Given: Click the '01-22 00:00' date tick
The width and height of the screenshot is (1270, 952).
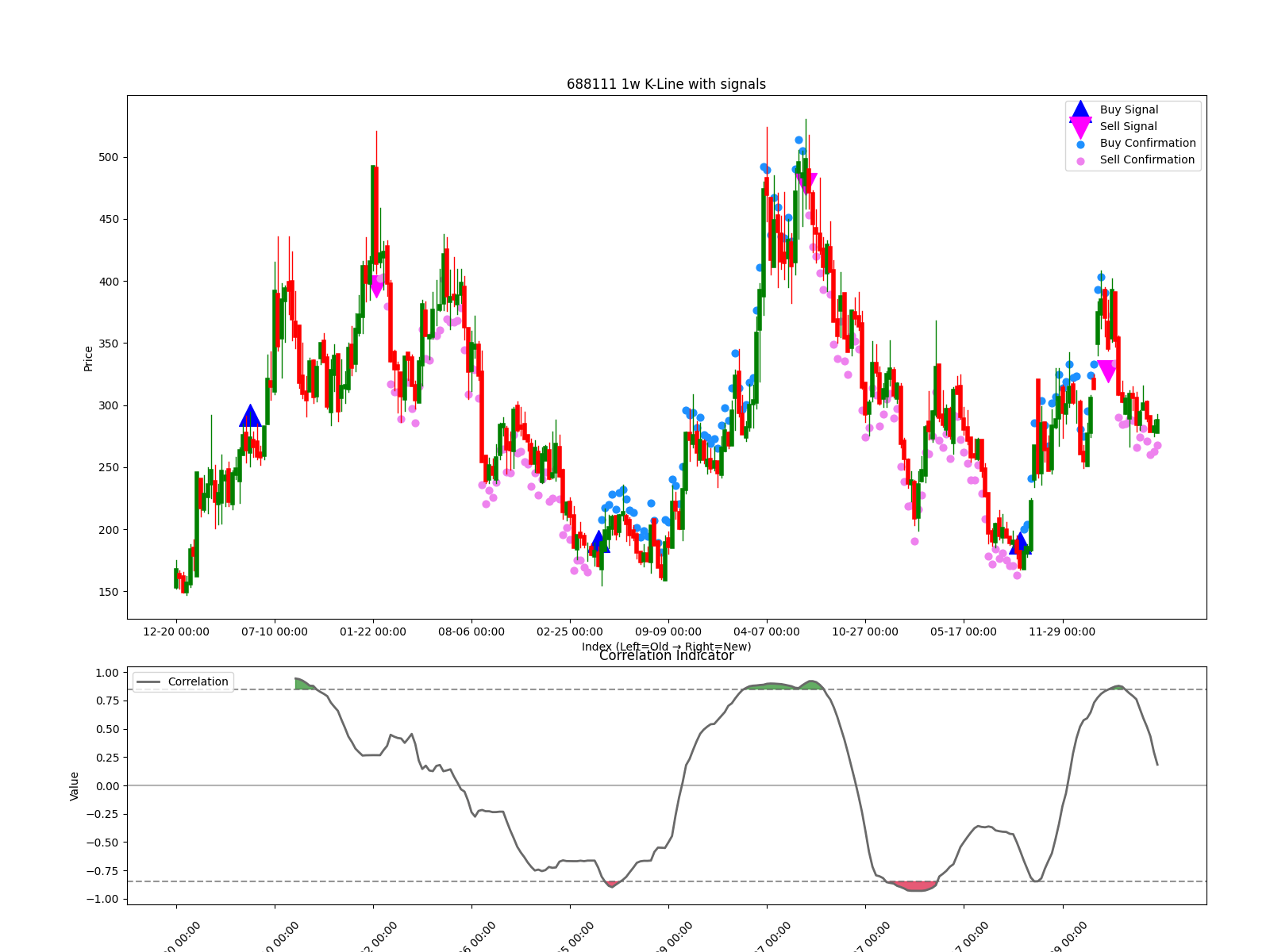Looking at the screenshot, I should coord(373,632).
